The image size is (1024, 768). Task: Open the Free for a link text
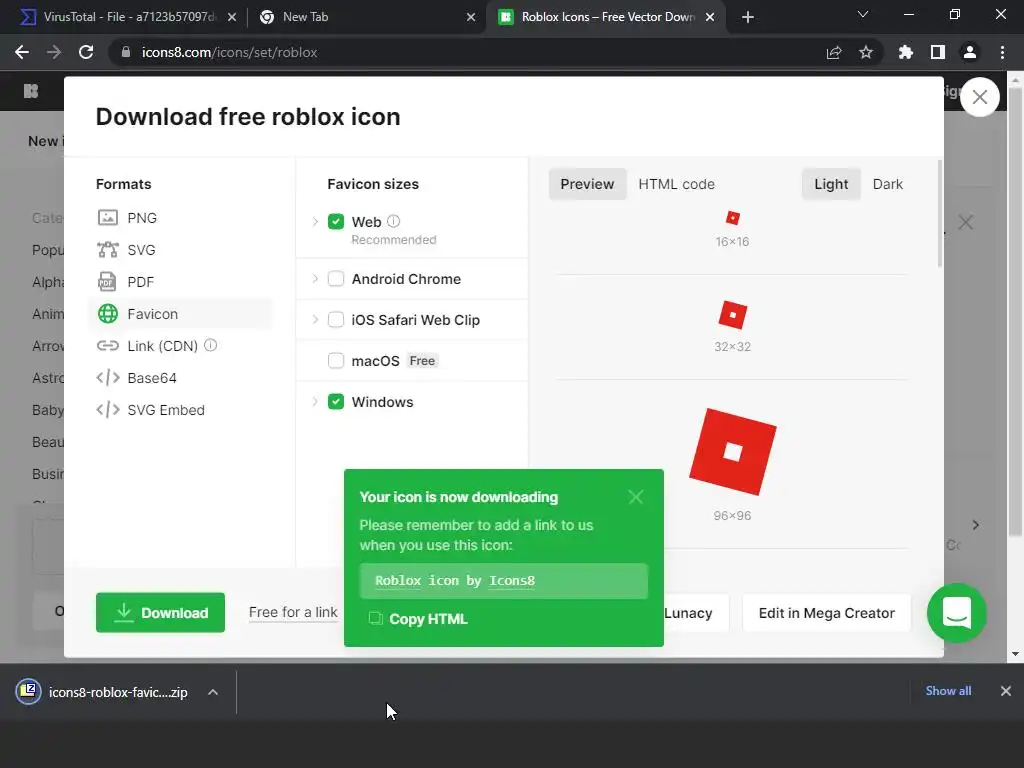pyautogui.click(x=293, y=613)
